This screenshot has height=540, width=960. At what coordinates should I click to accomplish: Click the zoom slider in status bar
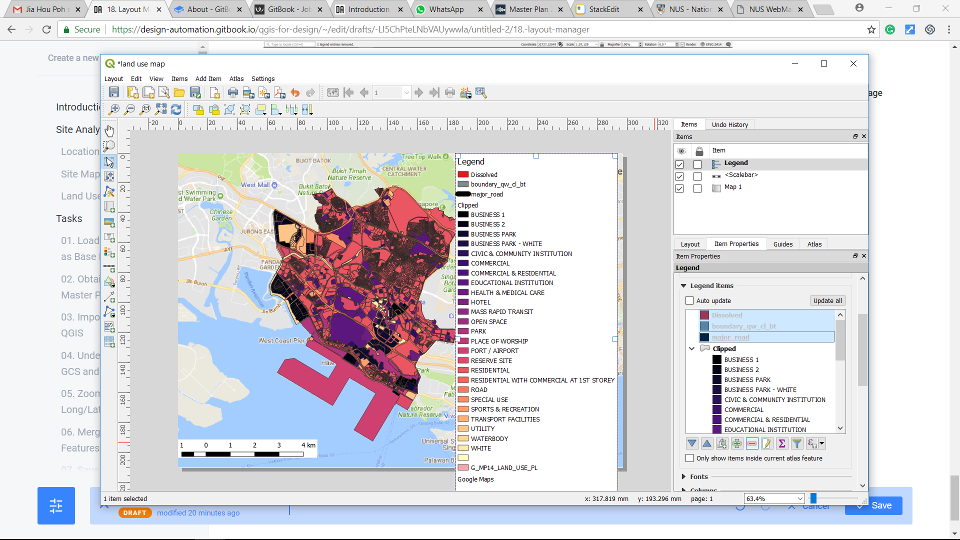[814, 498]
